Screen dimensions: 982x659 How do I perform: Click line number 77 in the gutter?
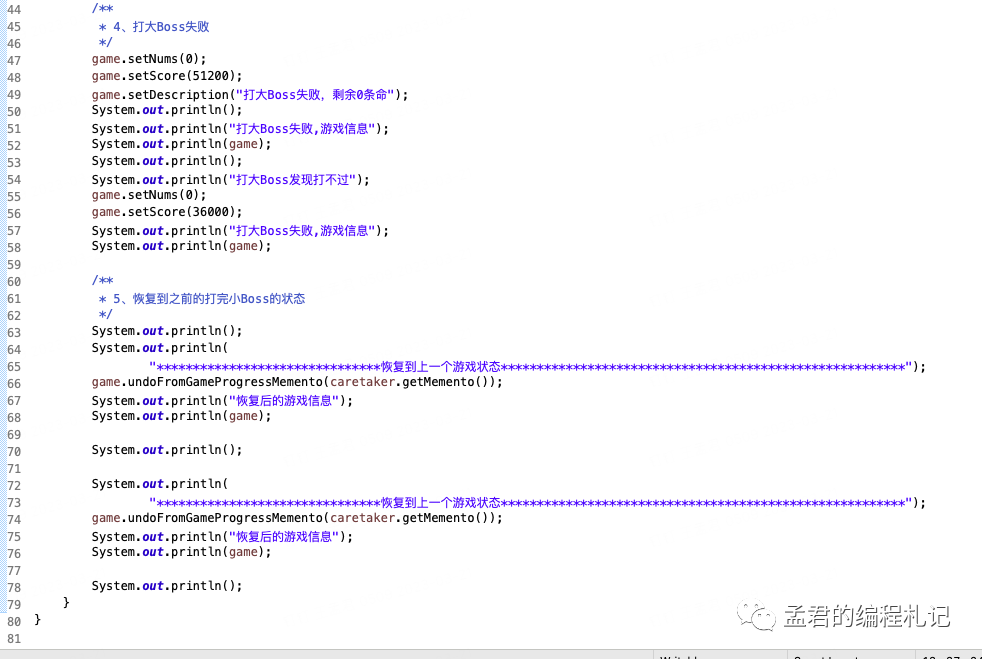pos(14,571)
